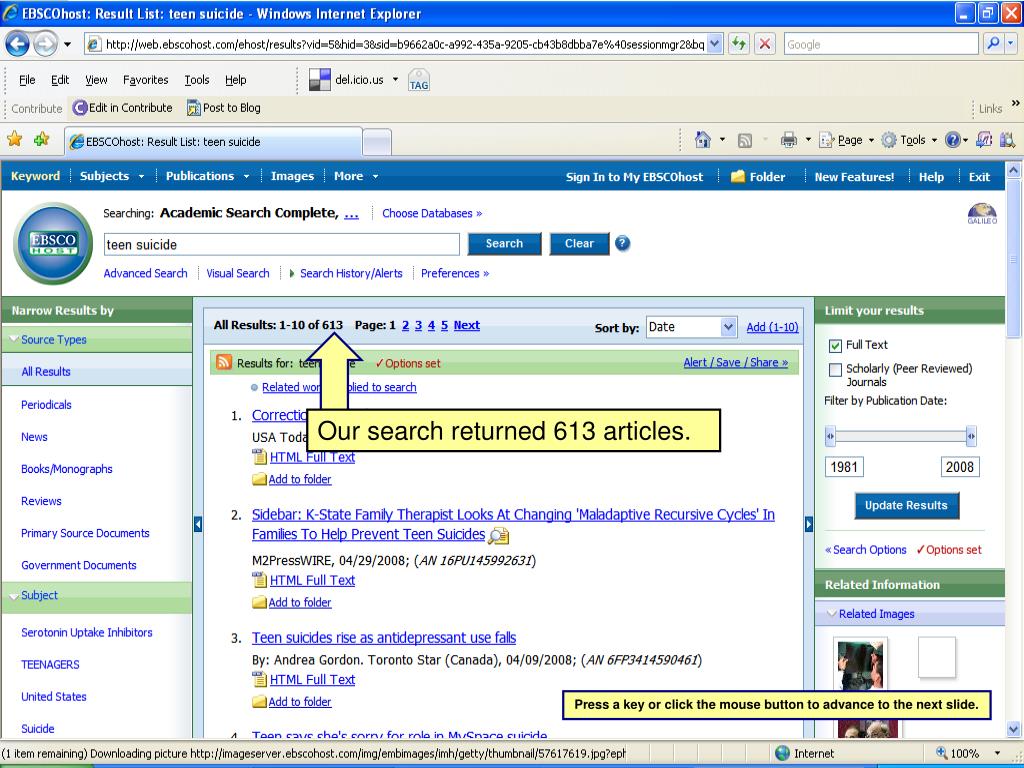Click the Next page link

[466, 325]
